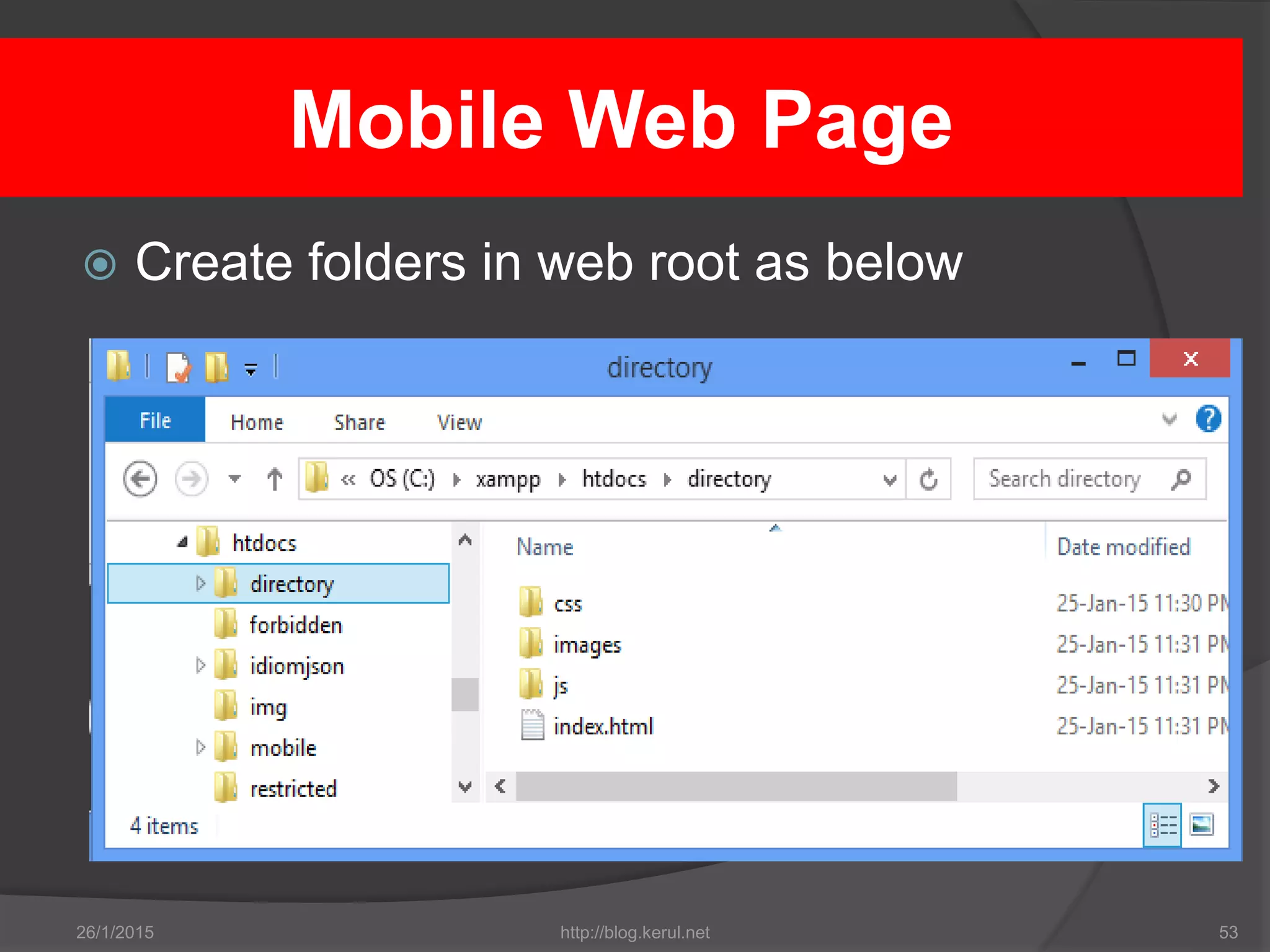Select forbidden folder in navigation tree
Screen dimensions: 1270x952
pos(295,625)
